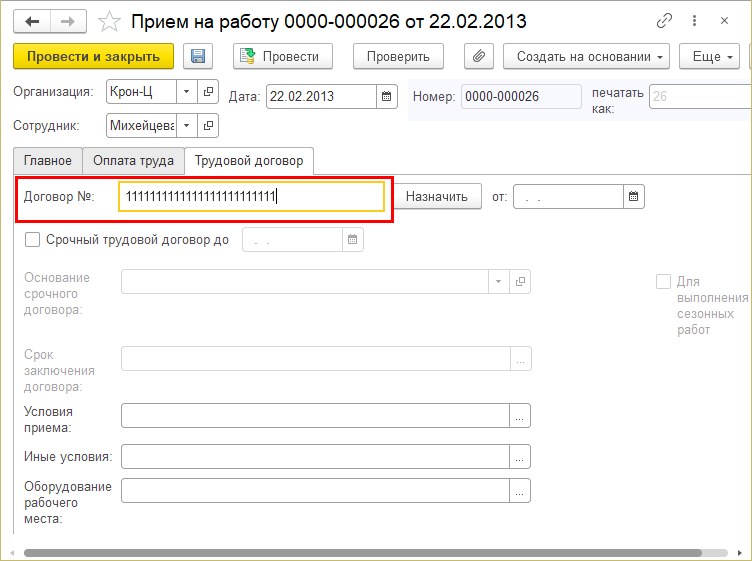Screen dimensions: 752x561
Task: Expand Основание срочного договора dropdown
Action: pos(499,281)
